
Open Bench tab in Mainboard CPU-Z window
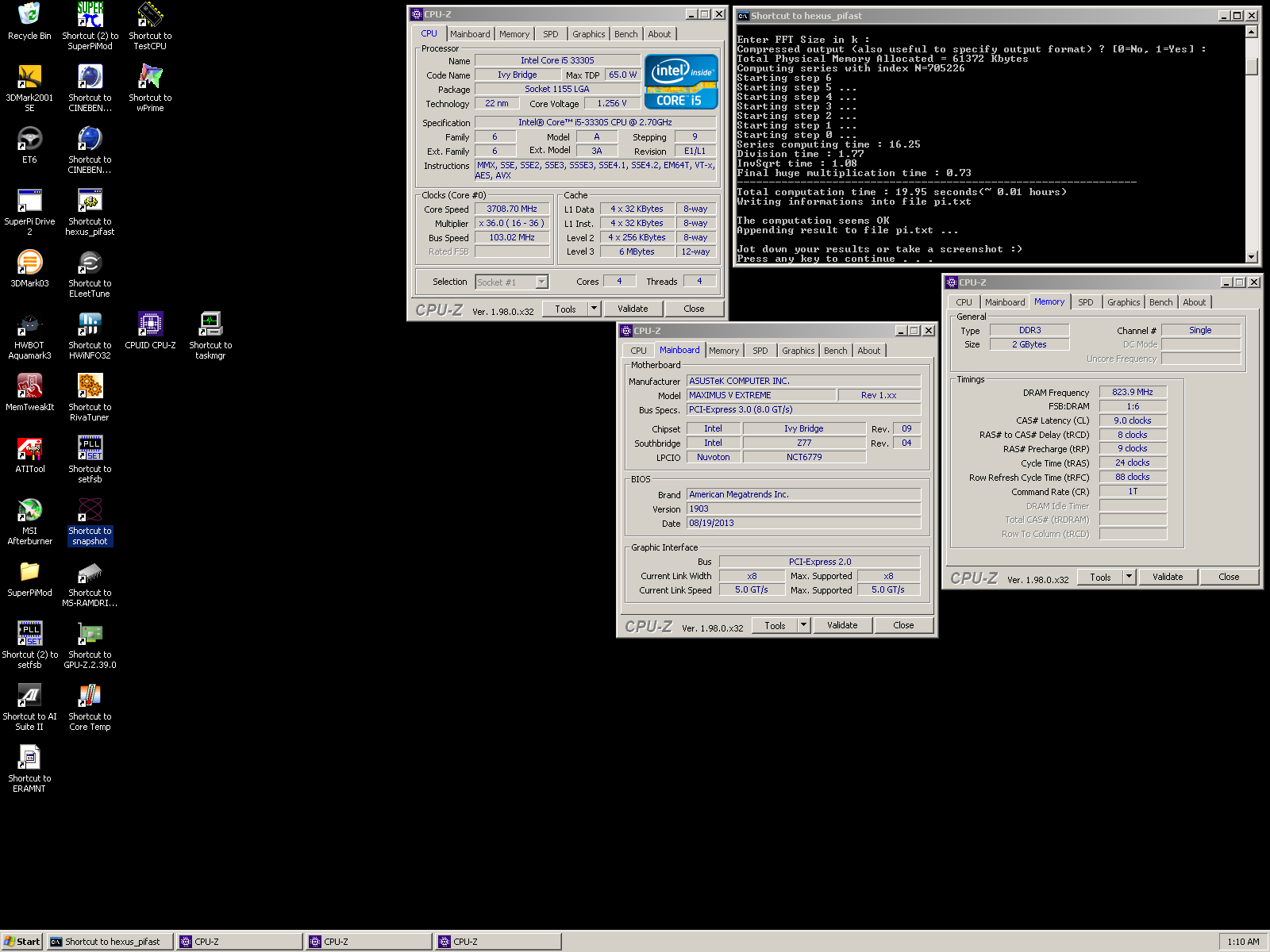point(835,351)
